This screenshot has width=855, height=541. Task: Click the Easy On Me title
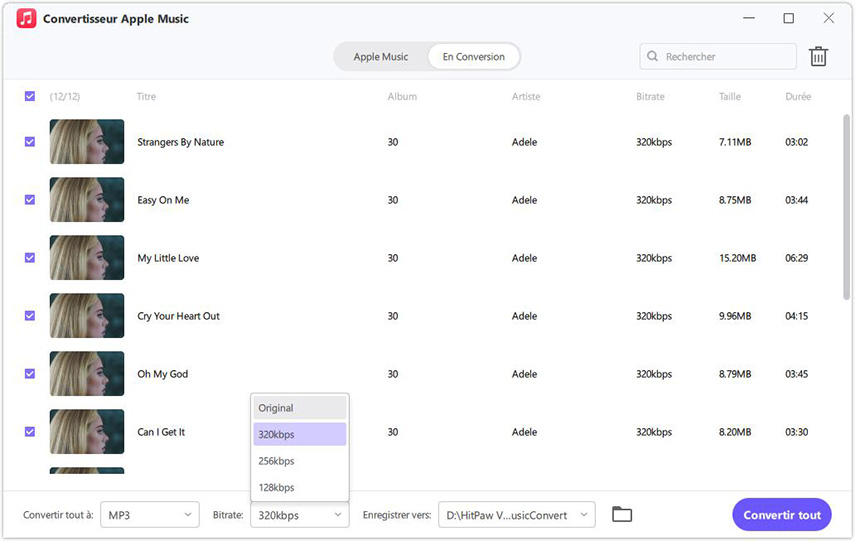[163, 200]
